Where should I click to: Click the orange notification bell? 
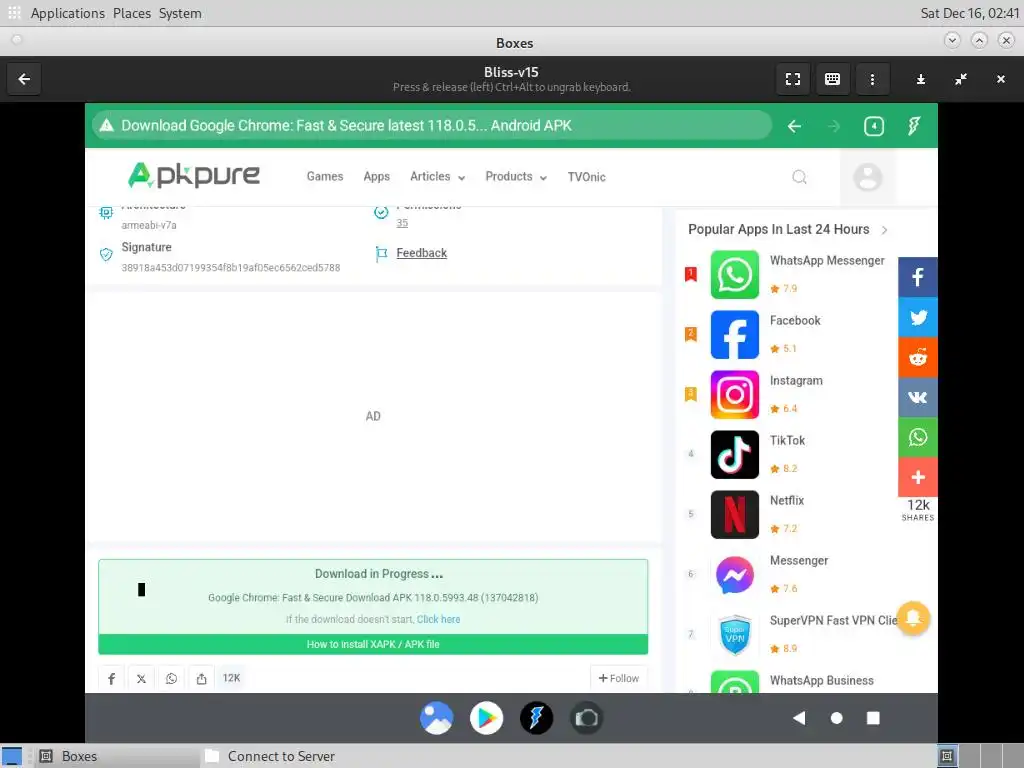point(913,618)
